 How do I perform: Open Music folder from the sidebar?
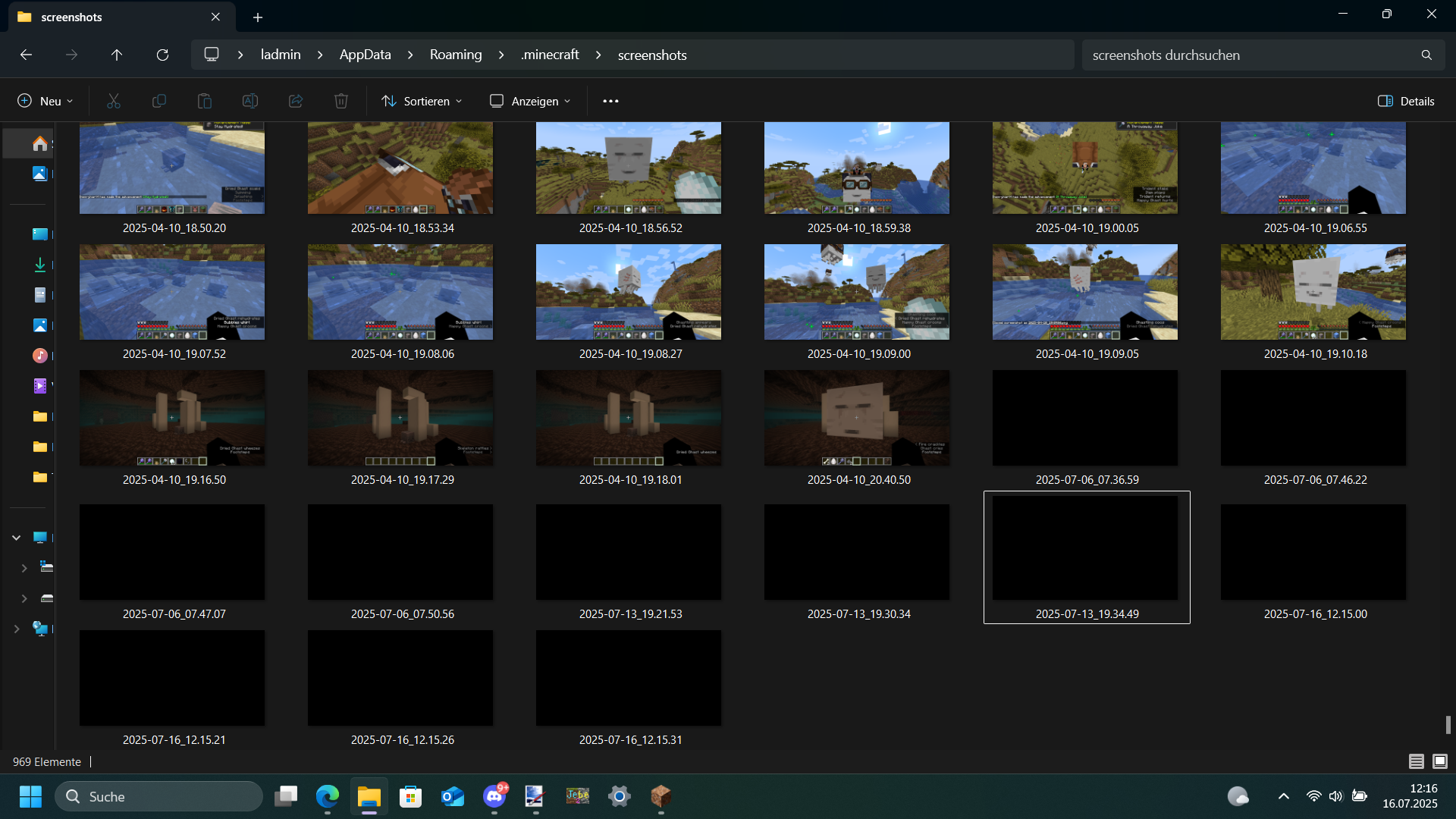tap(40, 356)
